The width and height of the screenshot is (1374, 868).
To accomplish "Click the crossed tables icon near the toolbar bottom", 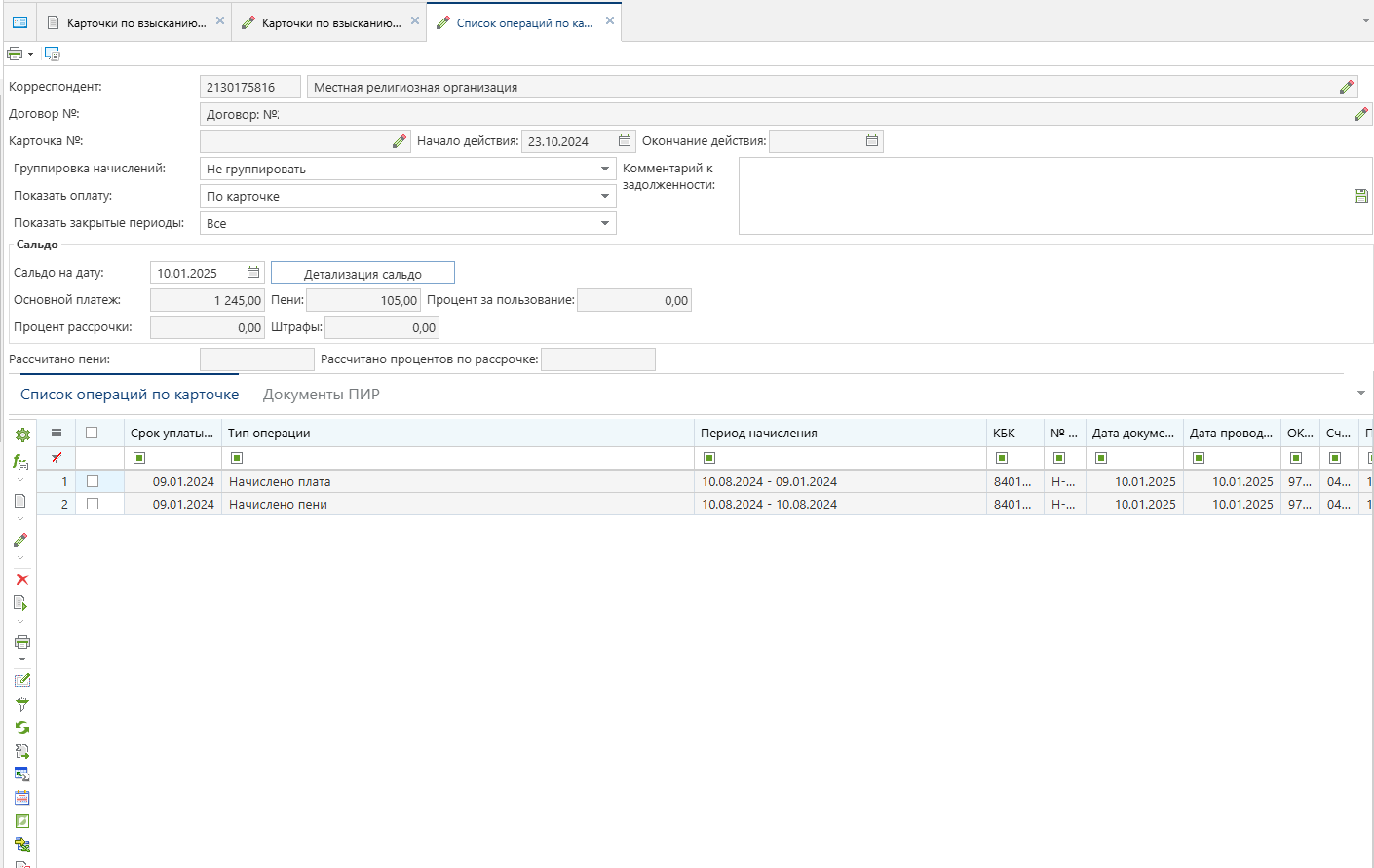I will [22, 845].
